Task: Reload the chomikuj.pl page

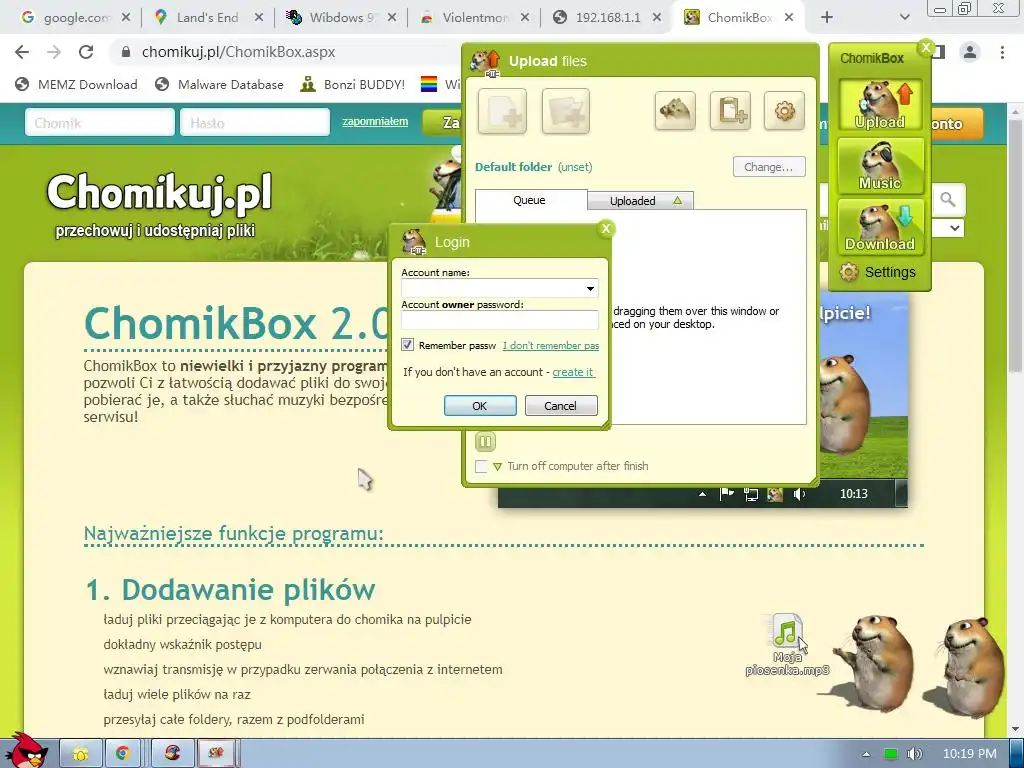Action: [x=86, y=52]
